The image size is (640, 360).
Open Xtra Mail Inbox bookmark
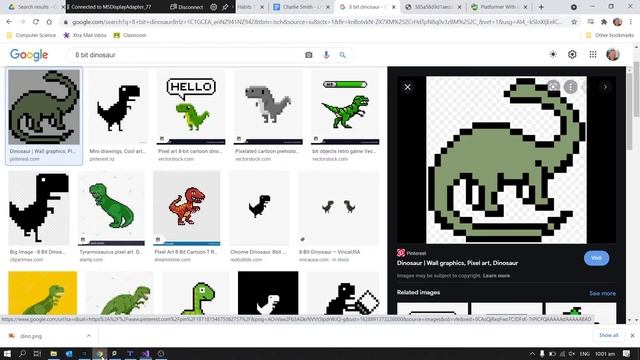coord(84,36)
